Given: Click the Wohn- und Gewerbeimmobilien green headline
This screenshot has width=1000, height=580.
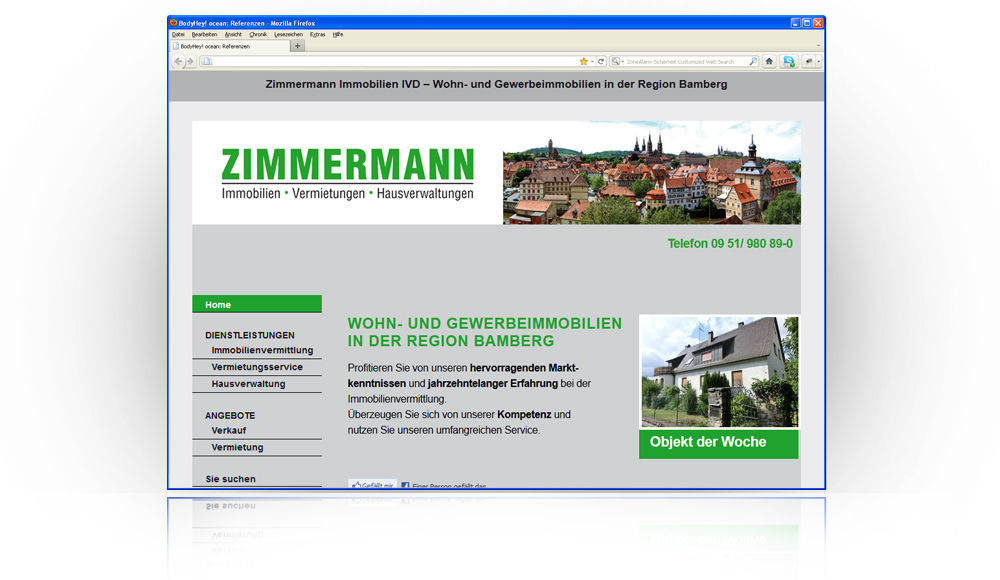Looking at the screenshot, I should pyautogui.click(x=485, y=332).
